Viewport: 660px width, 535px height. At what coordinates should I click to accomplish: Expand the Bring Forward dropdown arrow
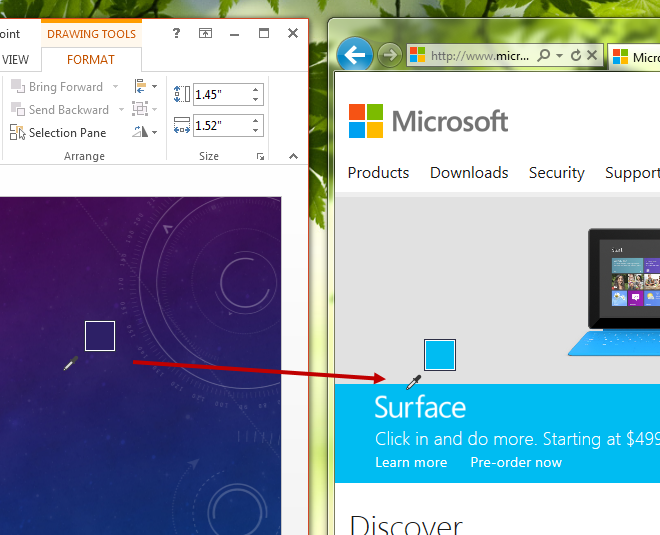click(x=116, y=87)
